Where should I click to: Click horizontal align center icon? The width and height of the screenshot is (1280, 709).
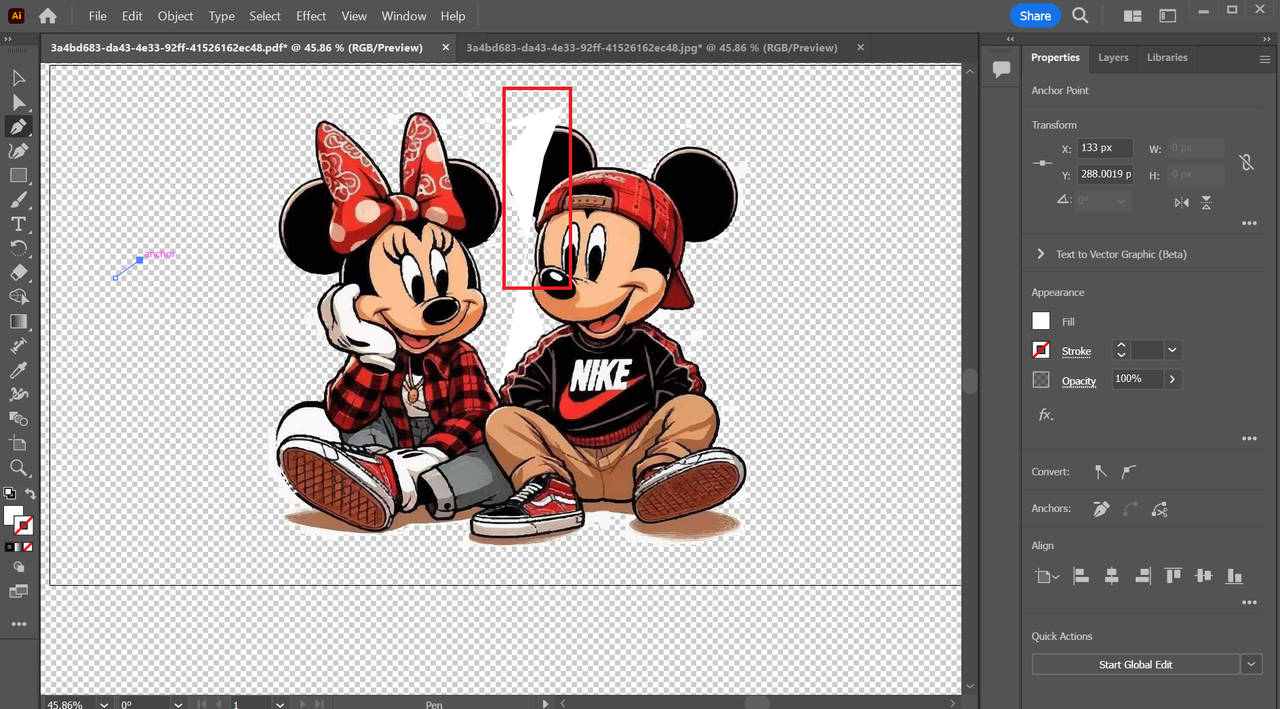pos(1111,576)
